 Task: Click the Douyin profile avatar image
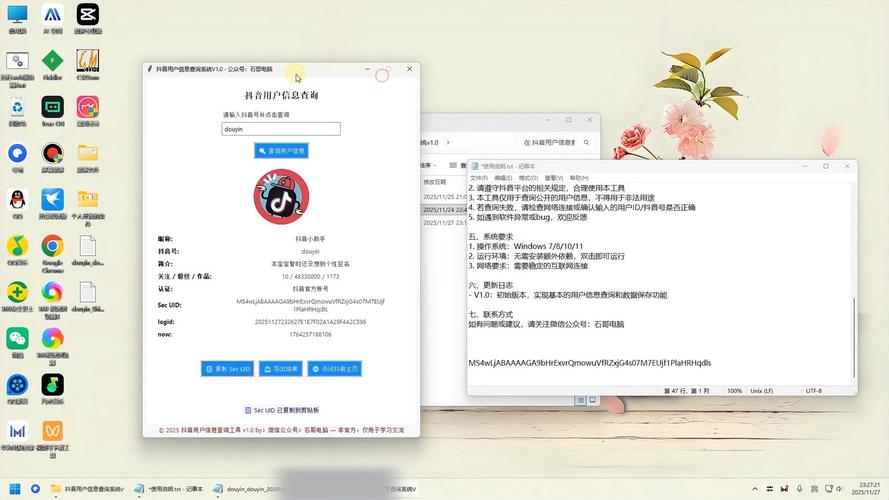(x=281, y=197)
